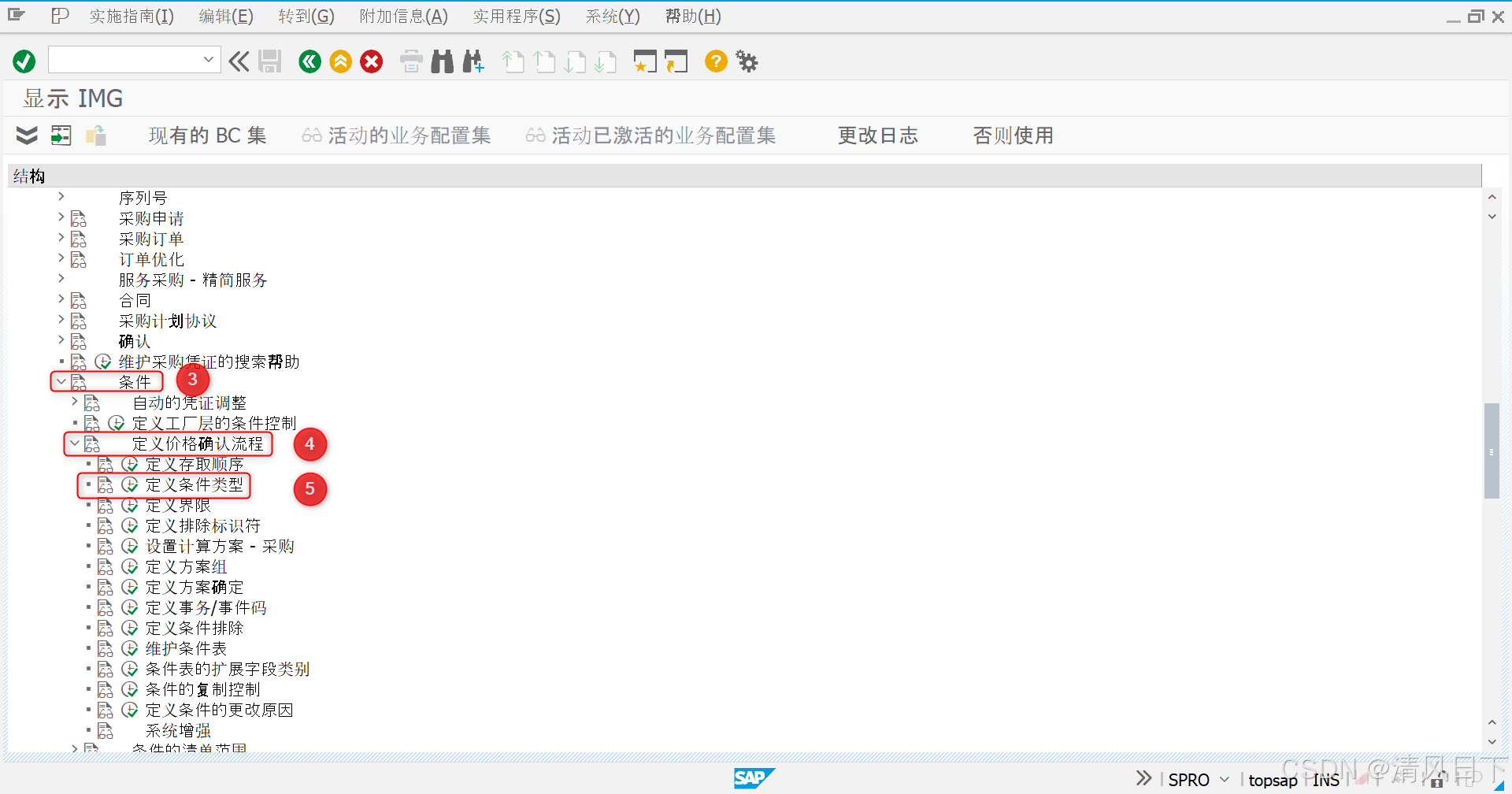Click the Print icon
This screenshot has width=1512, height=794.
pos(410,61)
